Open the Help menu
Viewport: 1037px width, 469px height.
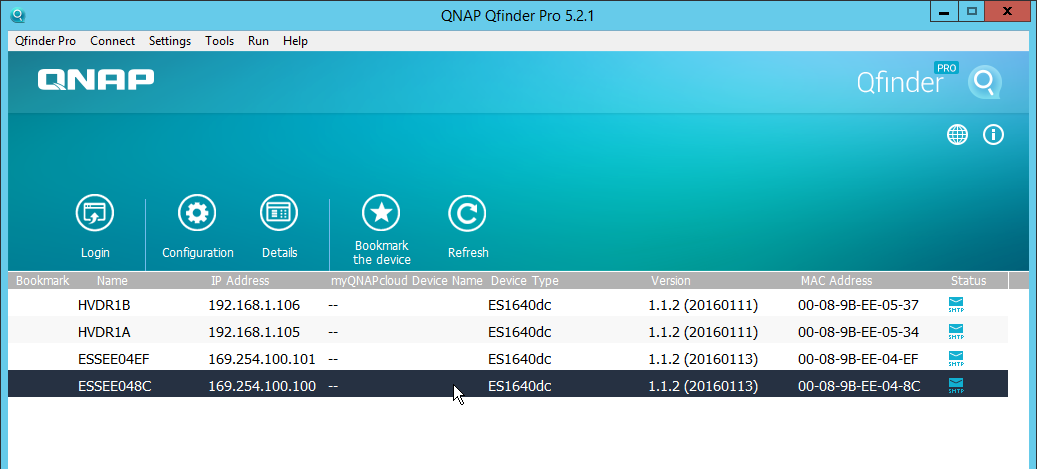295,41
